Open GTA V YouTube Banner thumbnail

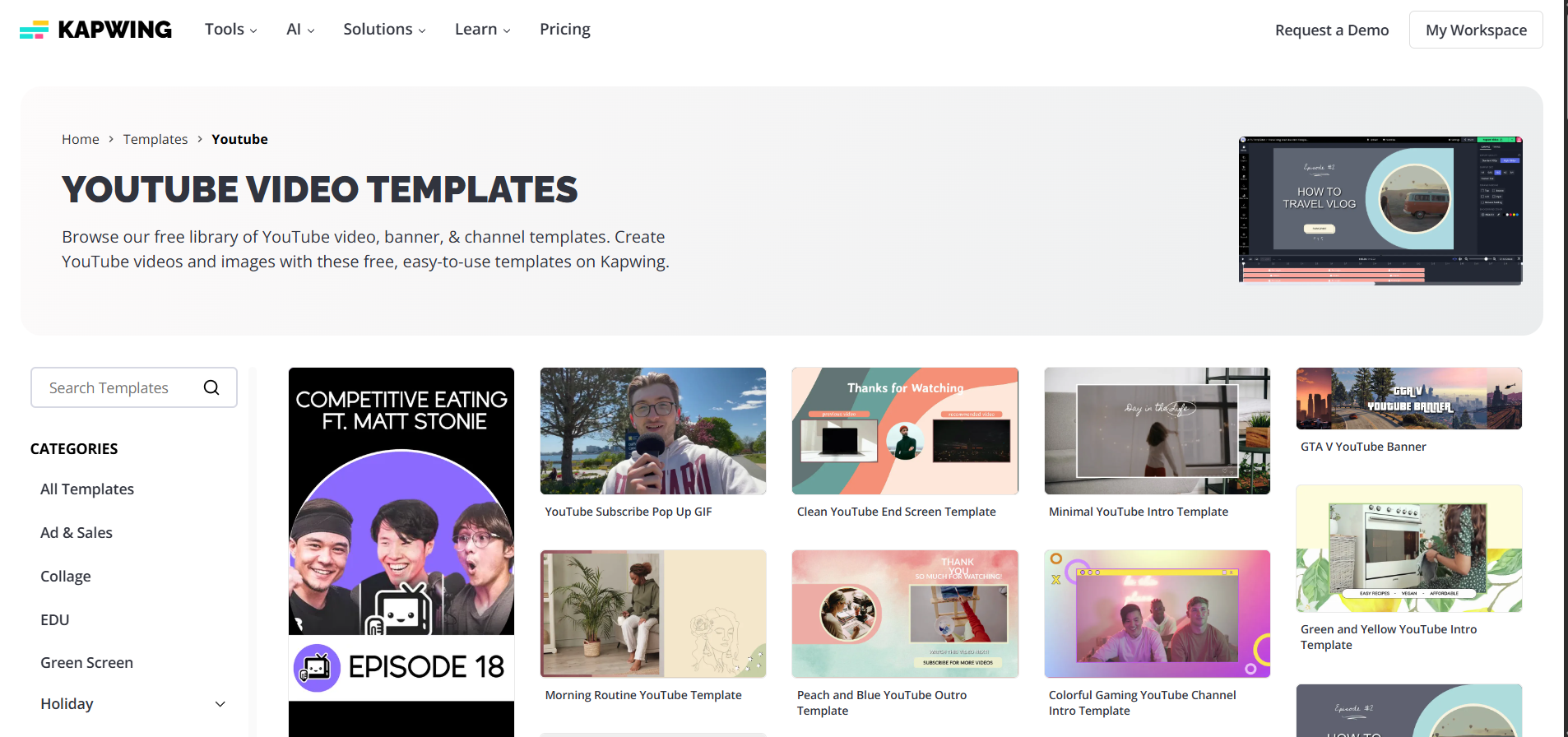[x=1409, y=399]
